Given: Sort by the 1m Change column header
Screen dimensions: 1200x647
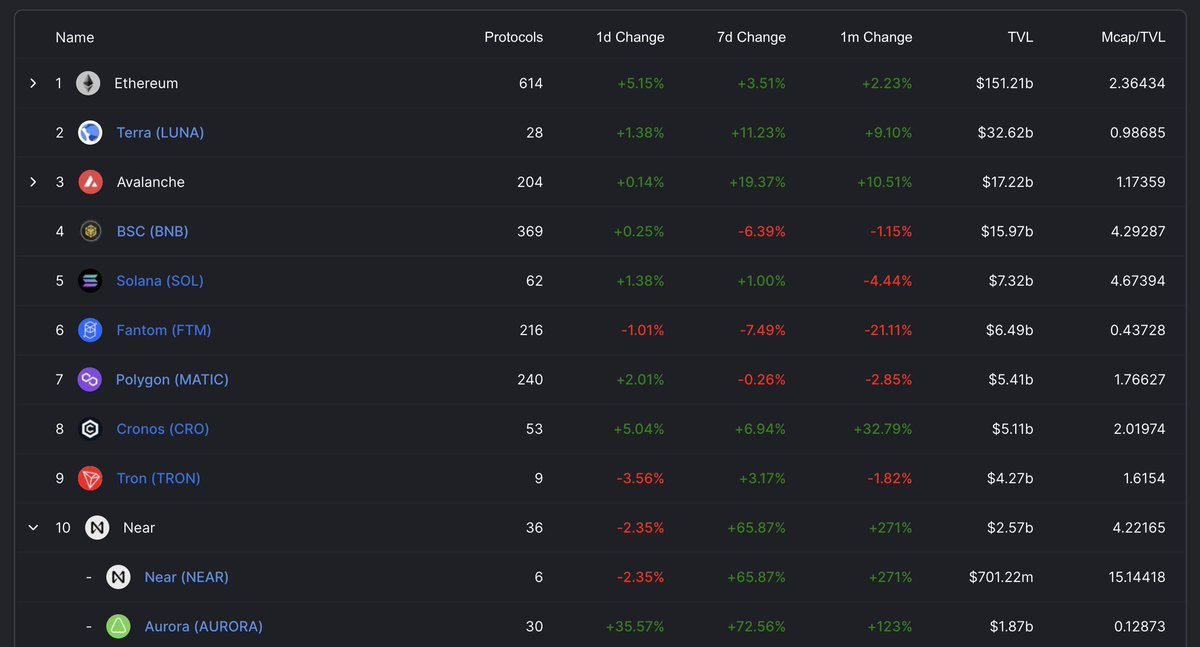Looking at the screenshot, I should pos(876,37).
